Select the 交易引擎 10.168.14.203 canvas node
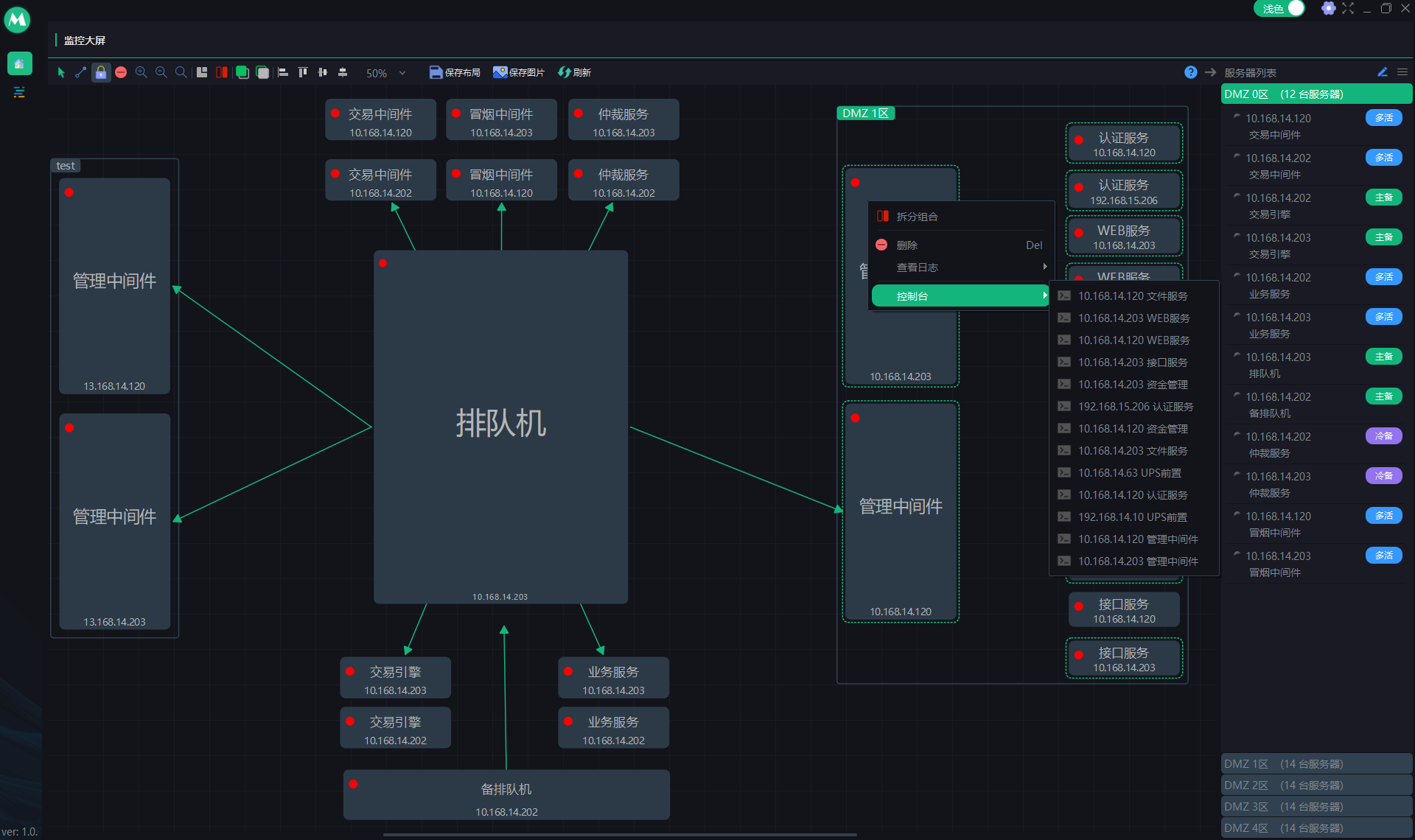 pyautogui.click(x=395, y=678)
